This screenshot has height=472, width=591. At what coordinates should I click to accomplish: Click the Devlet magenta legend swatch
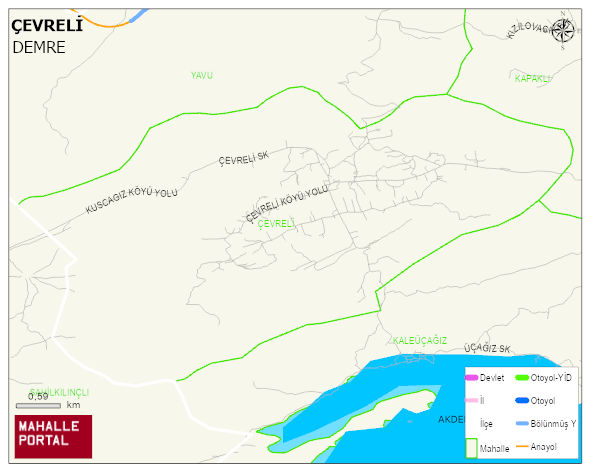(472, 377)
